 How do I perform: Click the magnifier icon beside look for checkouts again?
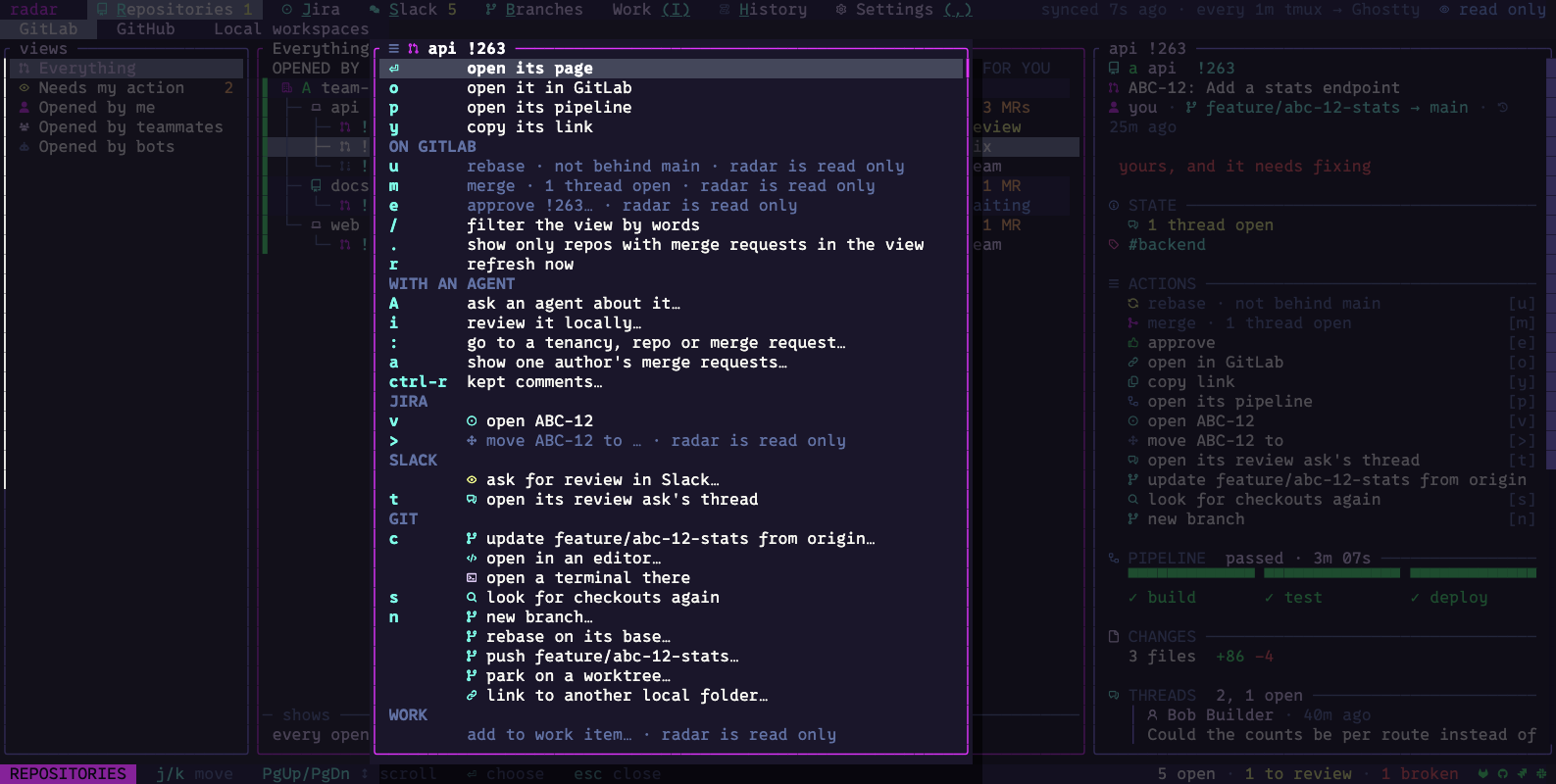[x=472, y=598]
